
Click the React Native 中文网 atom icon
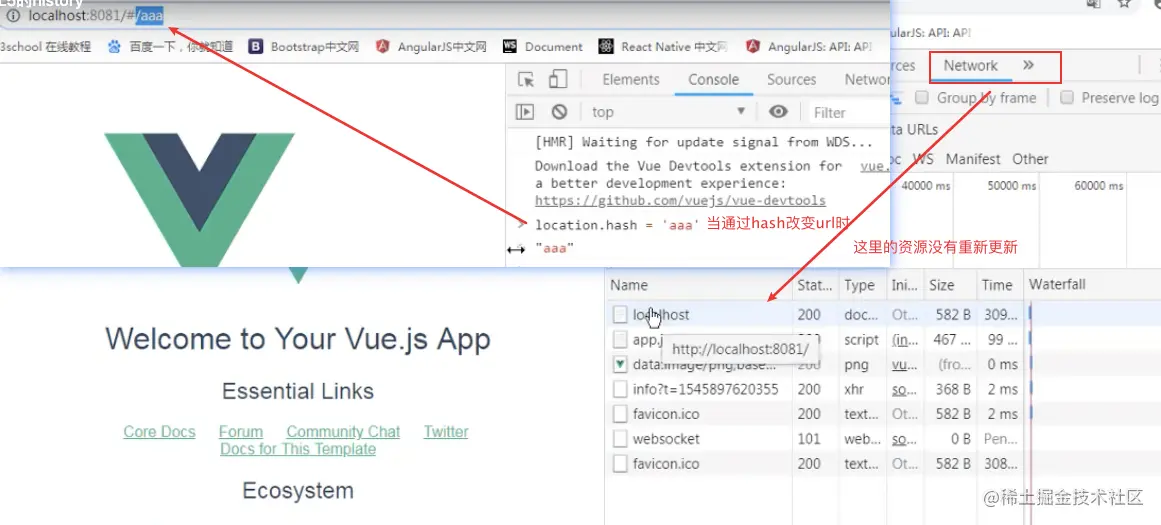tap(606, 47)
